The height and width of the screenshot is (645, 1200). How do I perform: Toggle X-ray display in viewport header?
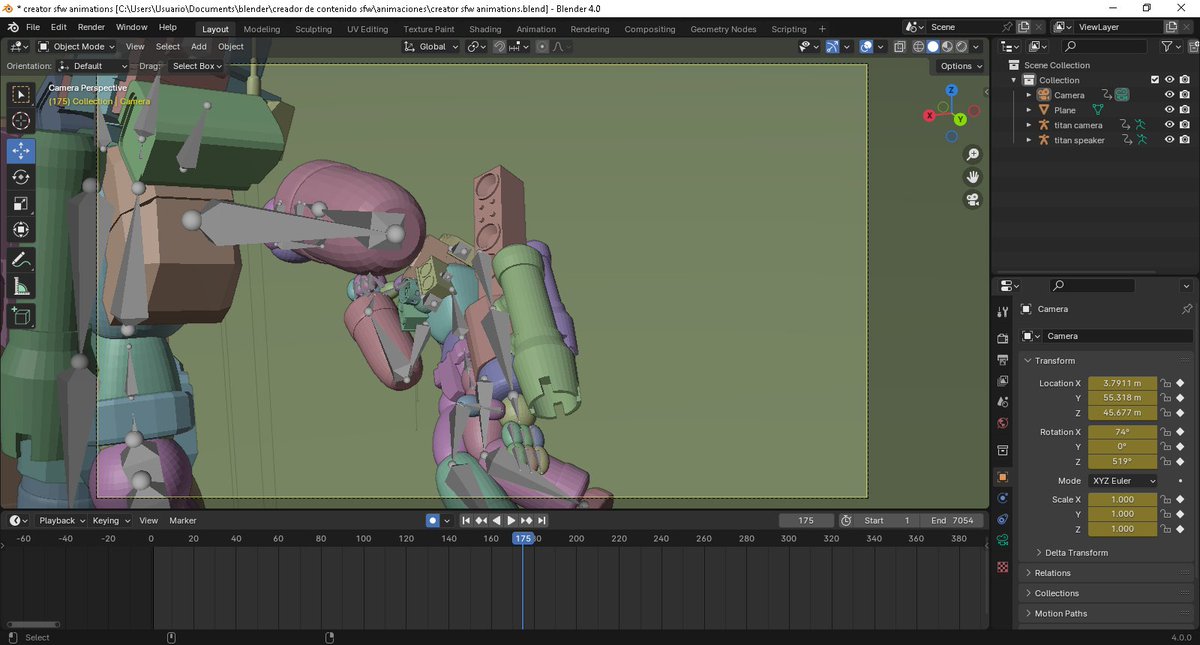click(x=900, y=47)
